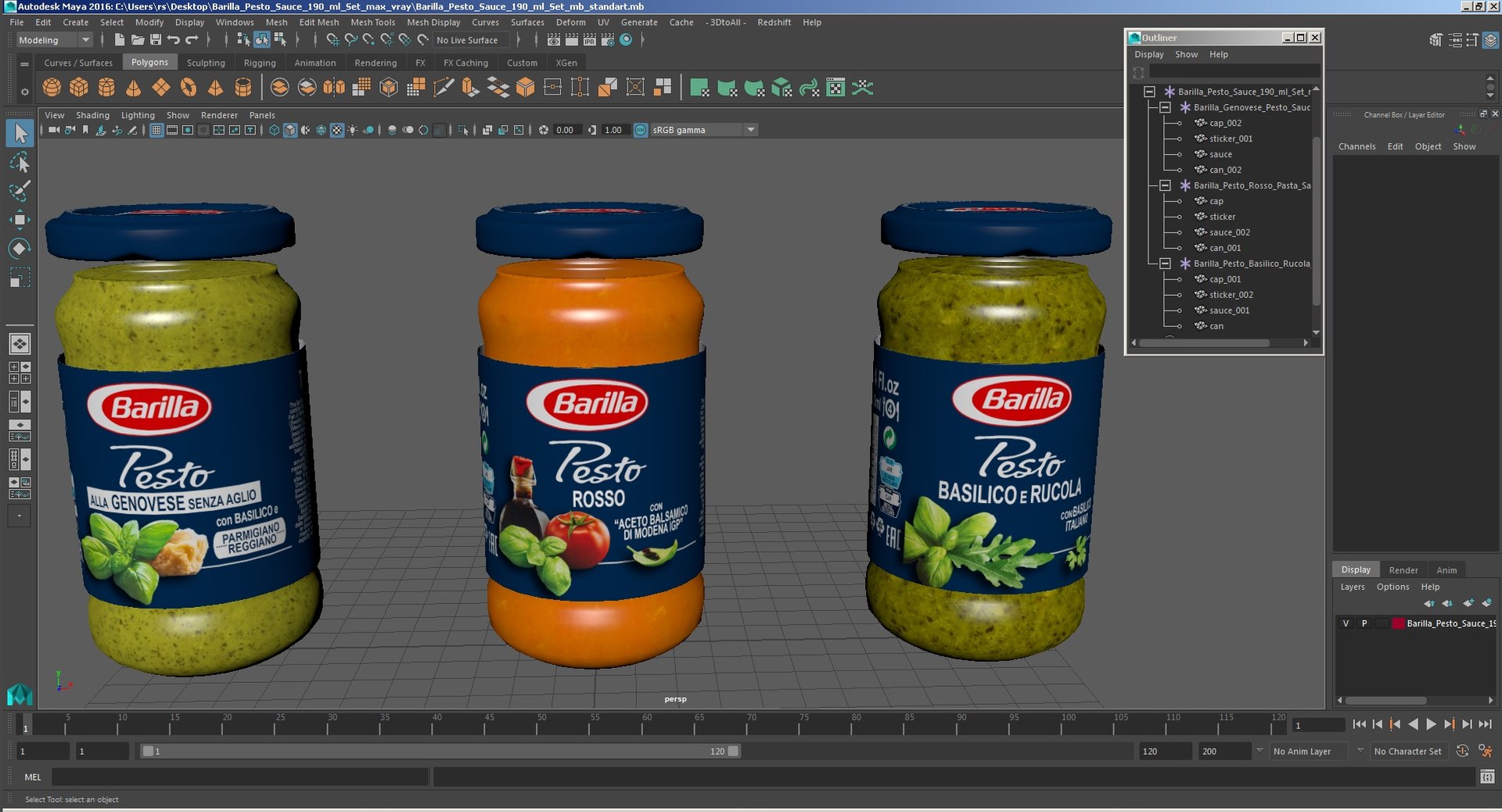The width and height of the screenshot is (1502, 812).
Task: Click the Undo arrow icon
Action: (174, 40)
